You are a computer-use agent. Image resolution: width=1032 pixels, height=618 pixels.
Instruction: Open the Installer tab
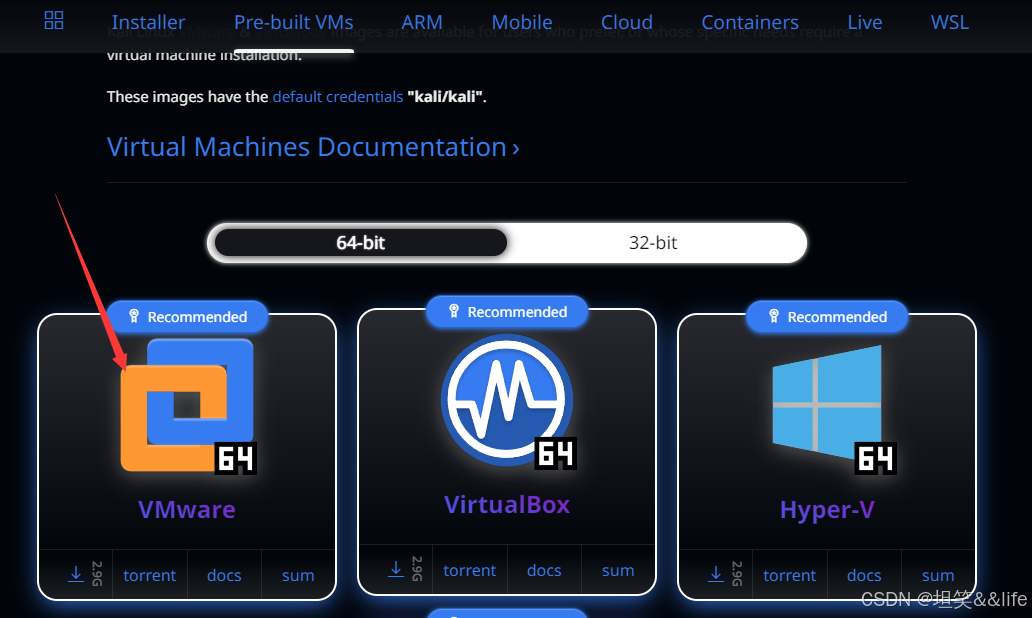148,22
